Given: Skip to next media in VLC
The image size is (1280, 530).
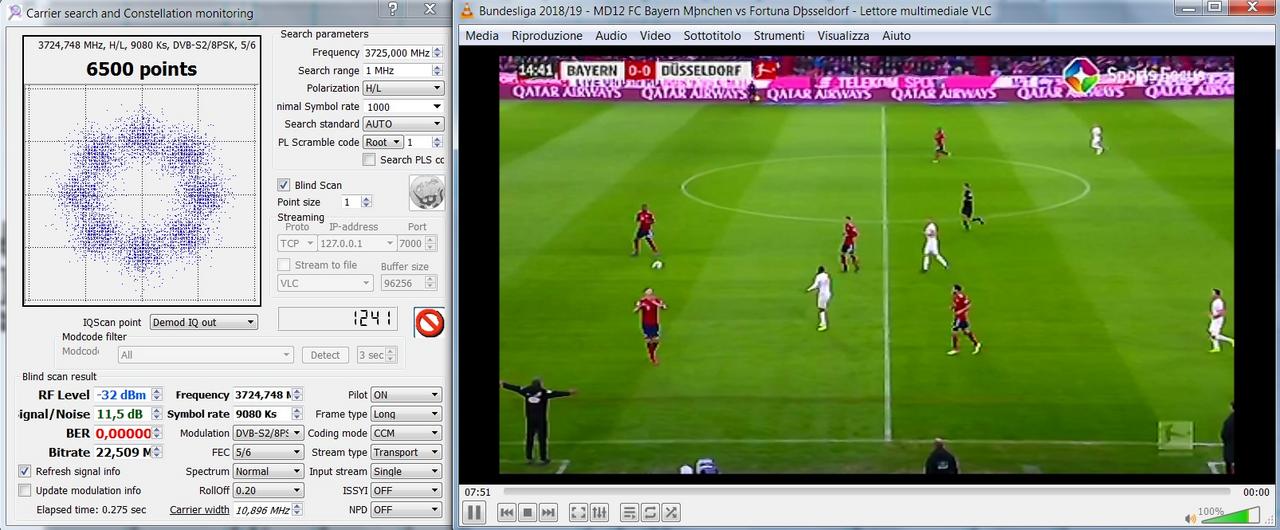Looking at the screenshot, I should click(x=548, y=512).
